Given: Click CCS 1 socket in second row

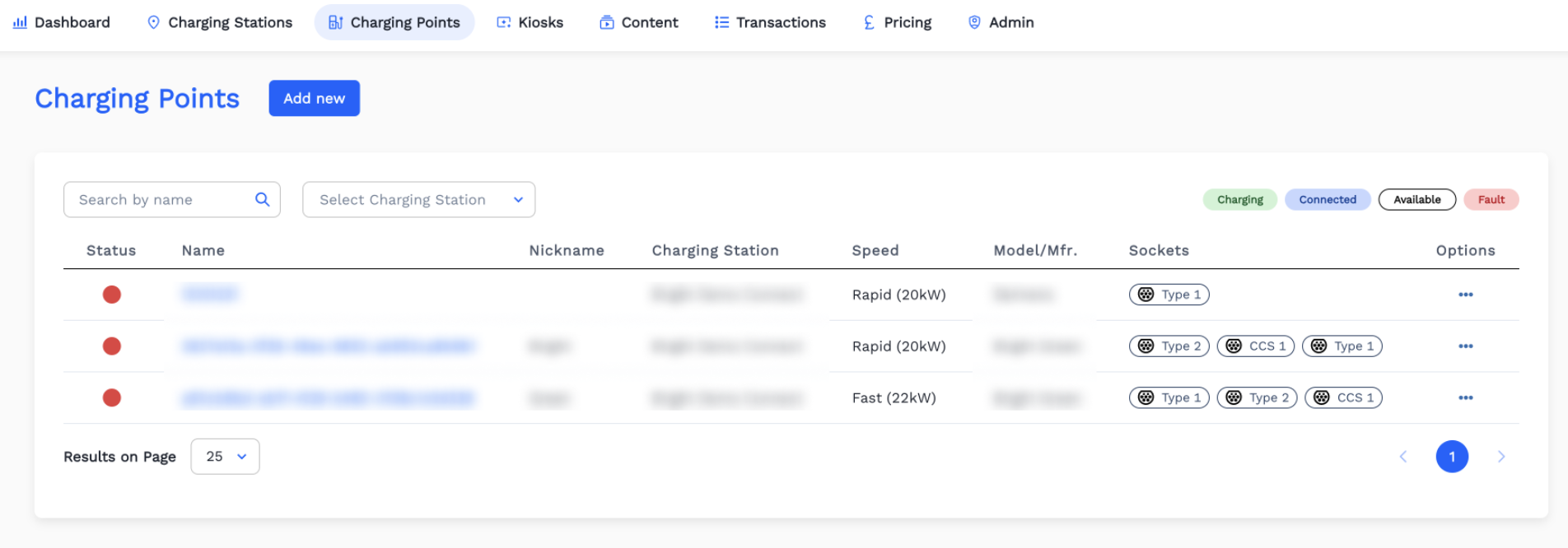Looking at the screenshot, I should click(1255, 346).
